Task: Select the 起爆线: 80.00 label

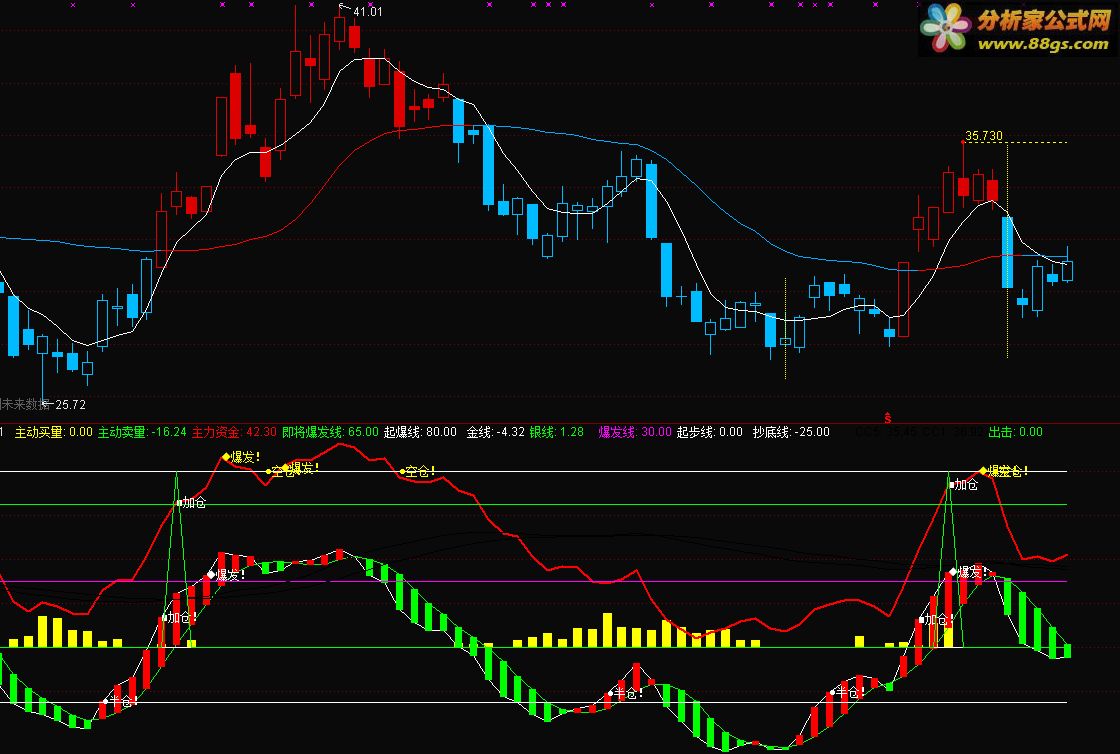Action: (x=420, y=432)
